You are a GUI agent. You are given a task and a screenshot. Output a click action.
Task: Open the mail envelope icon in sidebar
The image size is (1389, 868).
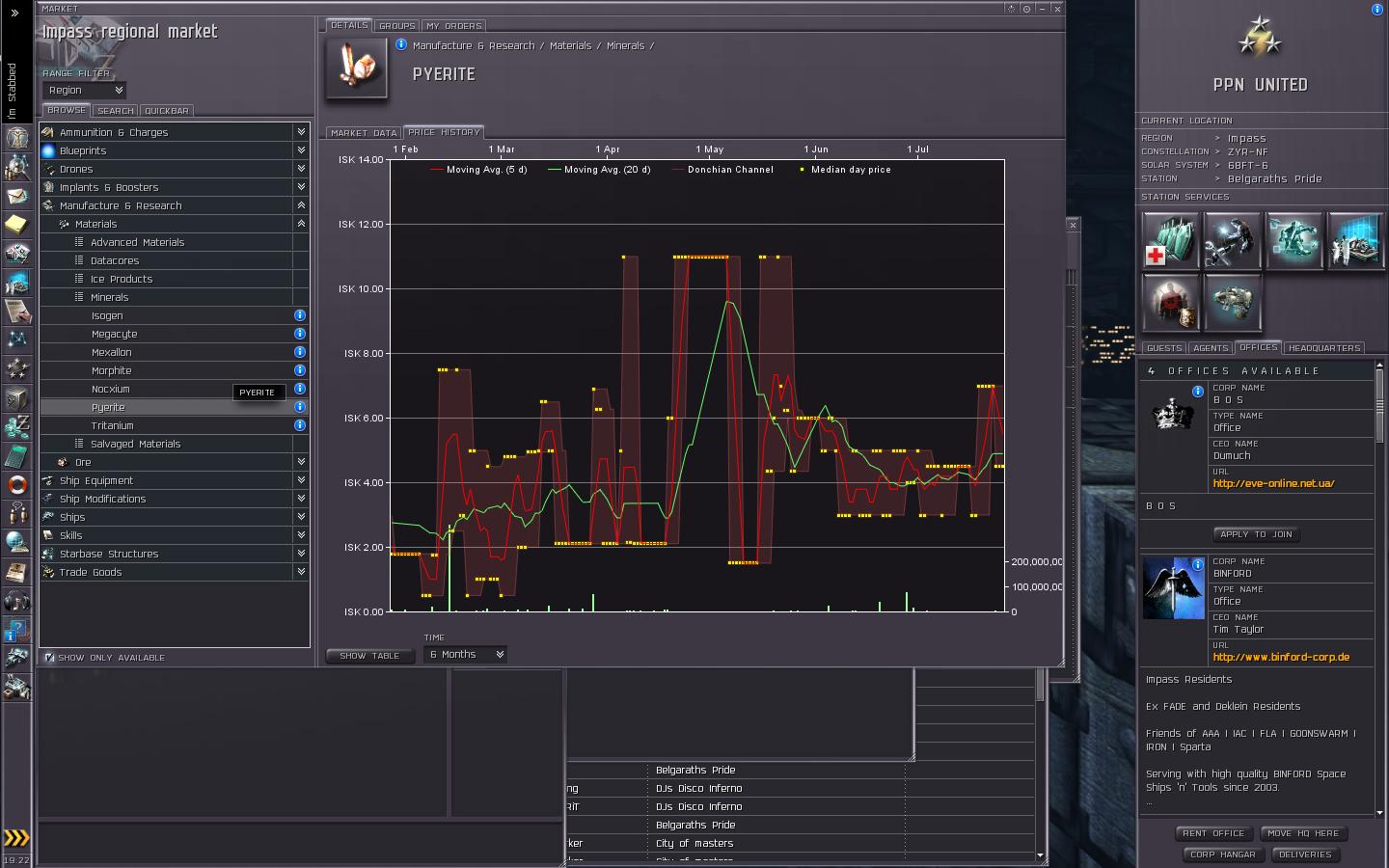(17, 196)
